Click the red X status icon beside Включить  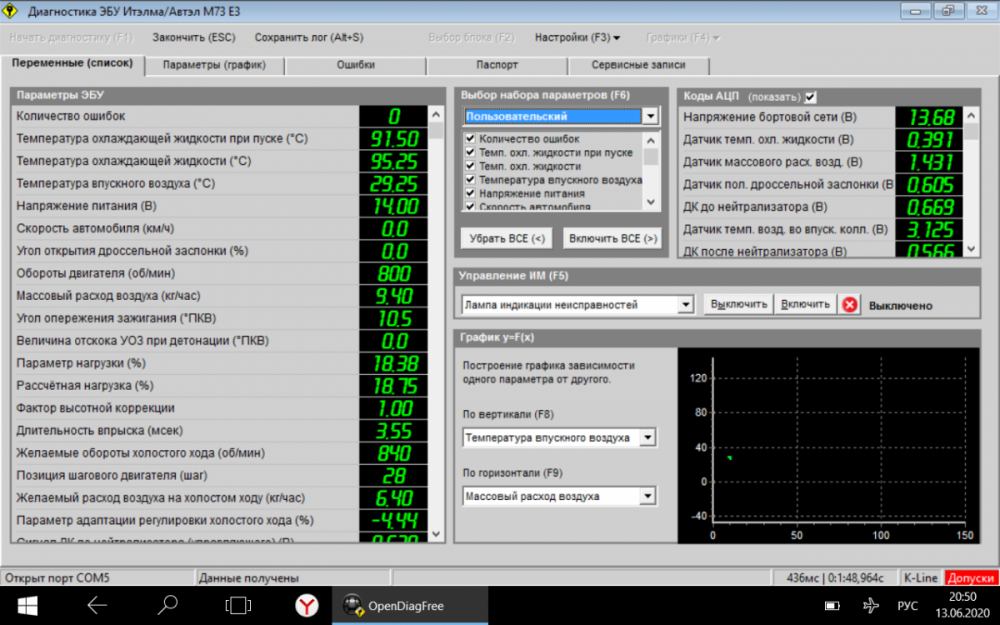[850, 305]
